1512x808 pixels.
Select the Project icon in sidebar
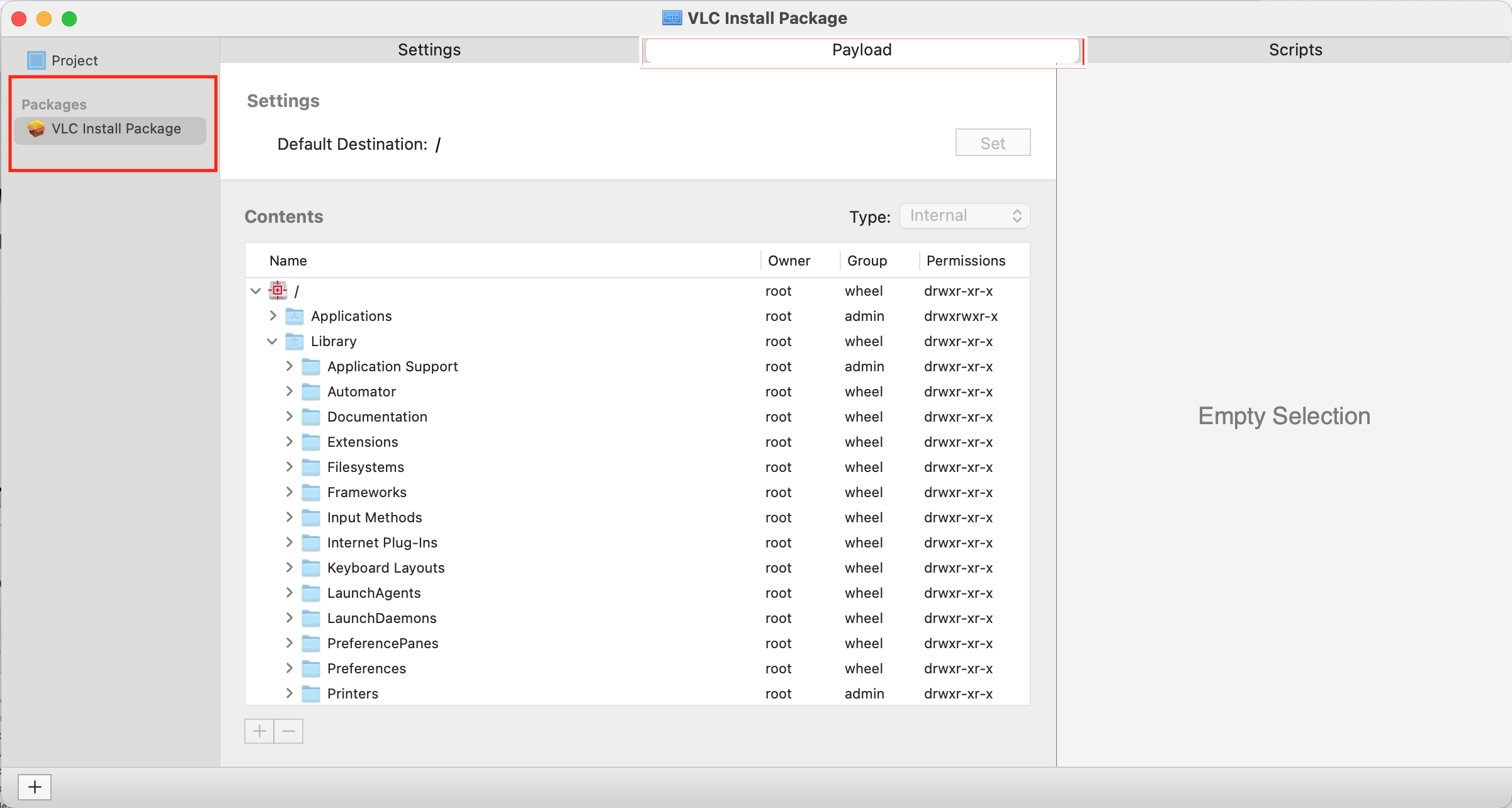pyautogui.click(x=37, y=60)
